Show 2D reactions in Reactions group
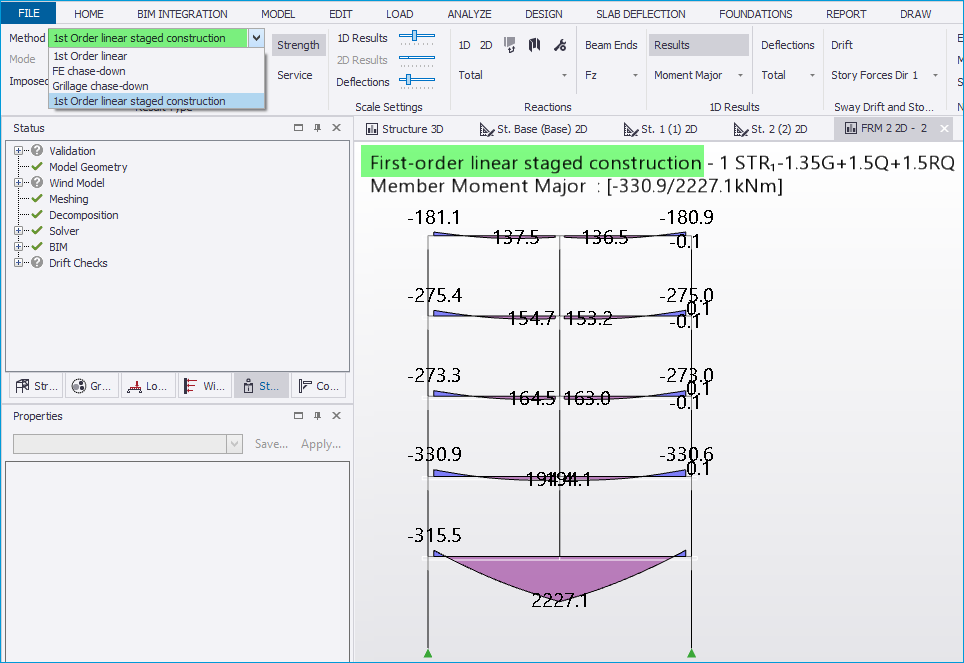The width and height of the screenshot is (964, 663). (x=486, y=44)
